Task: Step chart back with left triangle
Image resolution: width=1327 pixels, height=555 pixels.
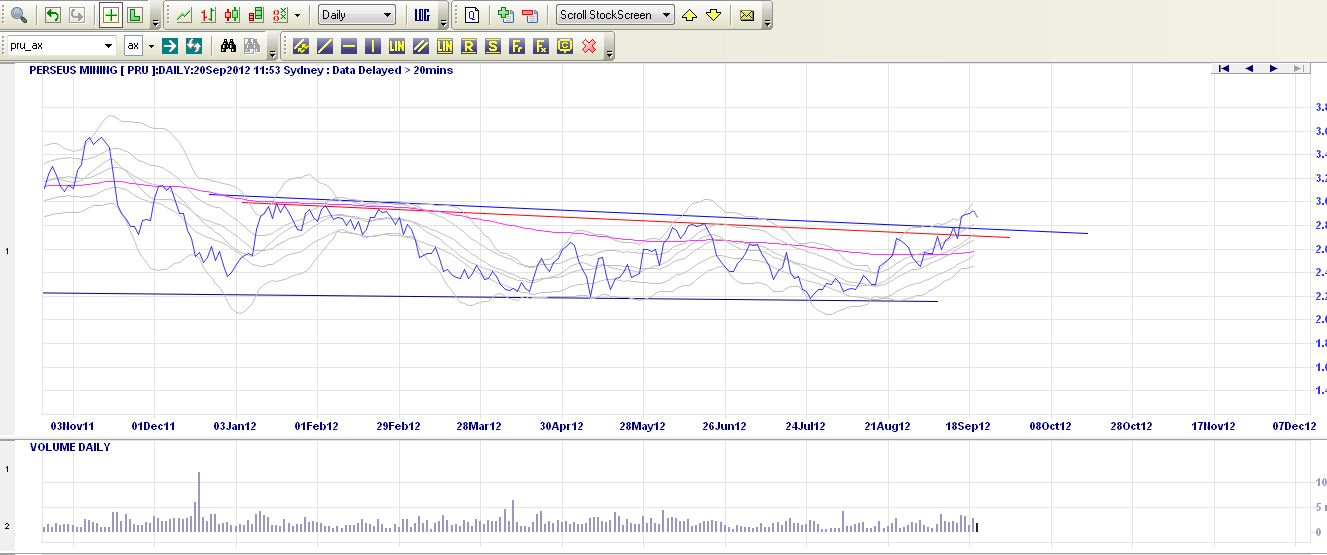Action: (x=1249, y=68)
